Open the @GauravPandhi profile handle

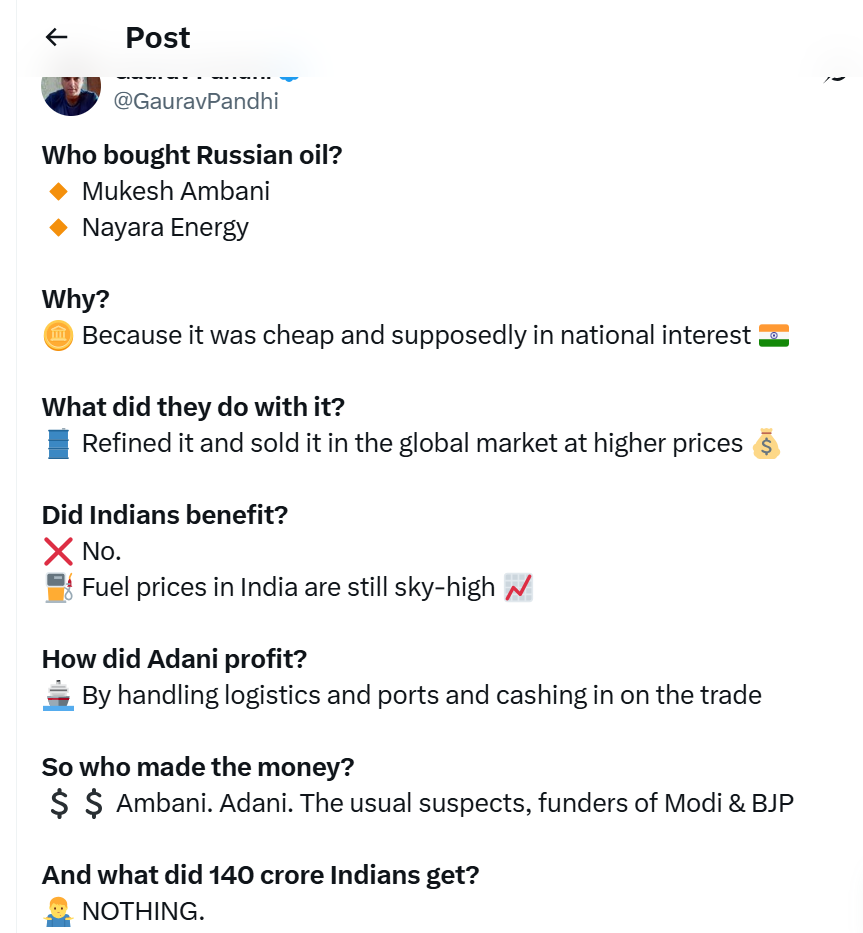pos(196,101)
